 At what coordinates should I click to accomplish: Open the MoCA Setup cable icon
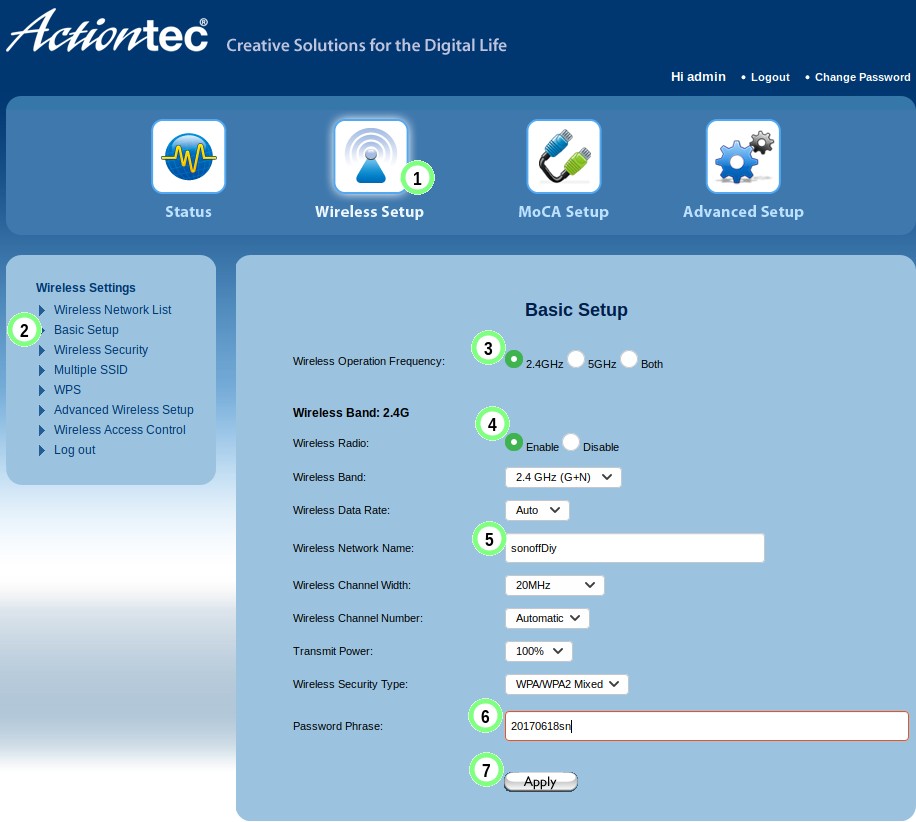[x=563, y=157]
